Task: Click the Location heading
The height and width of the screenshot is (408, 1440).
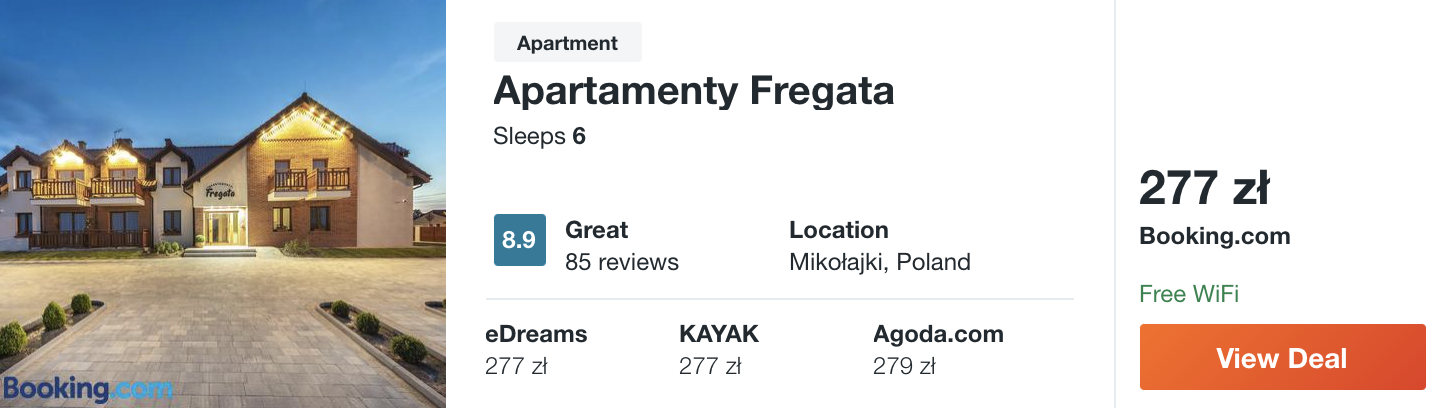Action: coord(838,230)
